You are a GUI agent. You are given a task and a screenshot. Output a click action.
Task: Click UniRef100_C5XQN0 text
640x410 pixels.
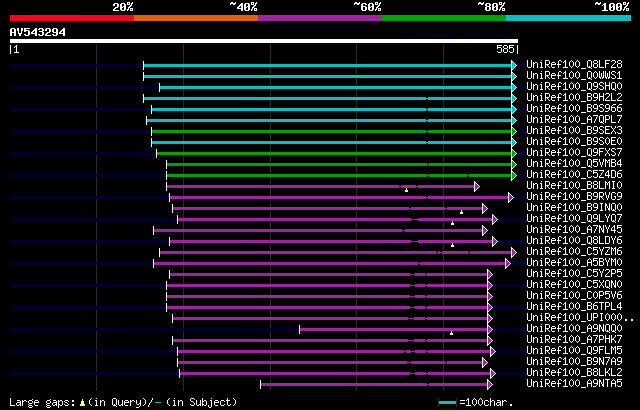[x=574, y=285]
